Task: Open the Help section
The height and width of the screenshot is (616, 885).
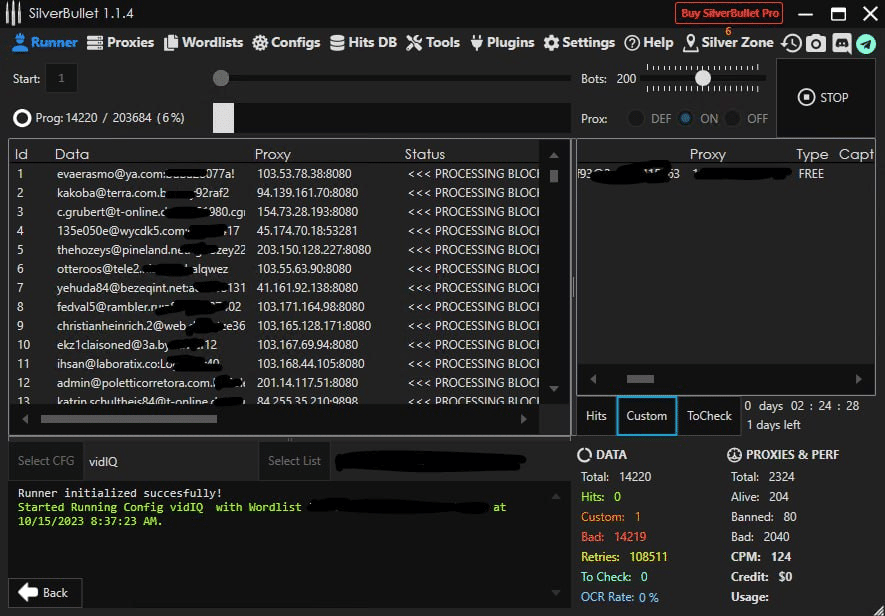Action: pos(649,43)
